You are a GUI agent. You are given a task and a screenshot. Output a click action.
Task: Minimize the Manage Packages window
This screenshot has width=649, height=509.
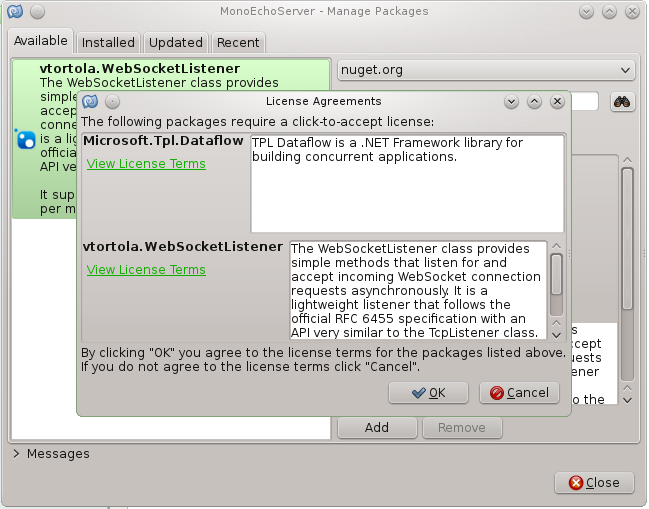coord(586,12)
